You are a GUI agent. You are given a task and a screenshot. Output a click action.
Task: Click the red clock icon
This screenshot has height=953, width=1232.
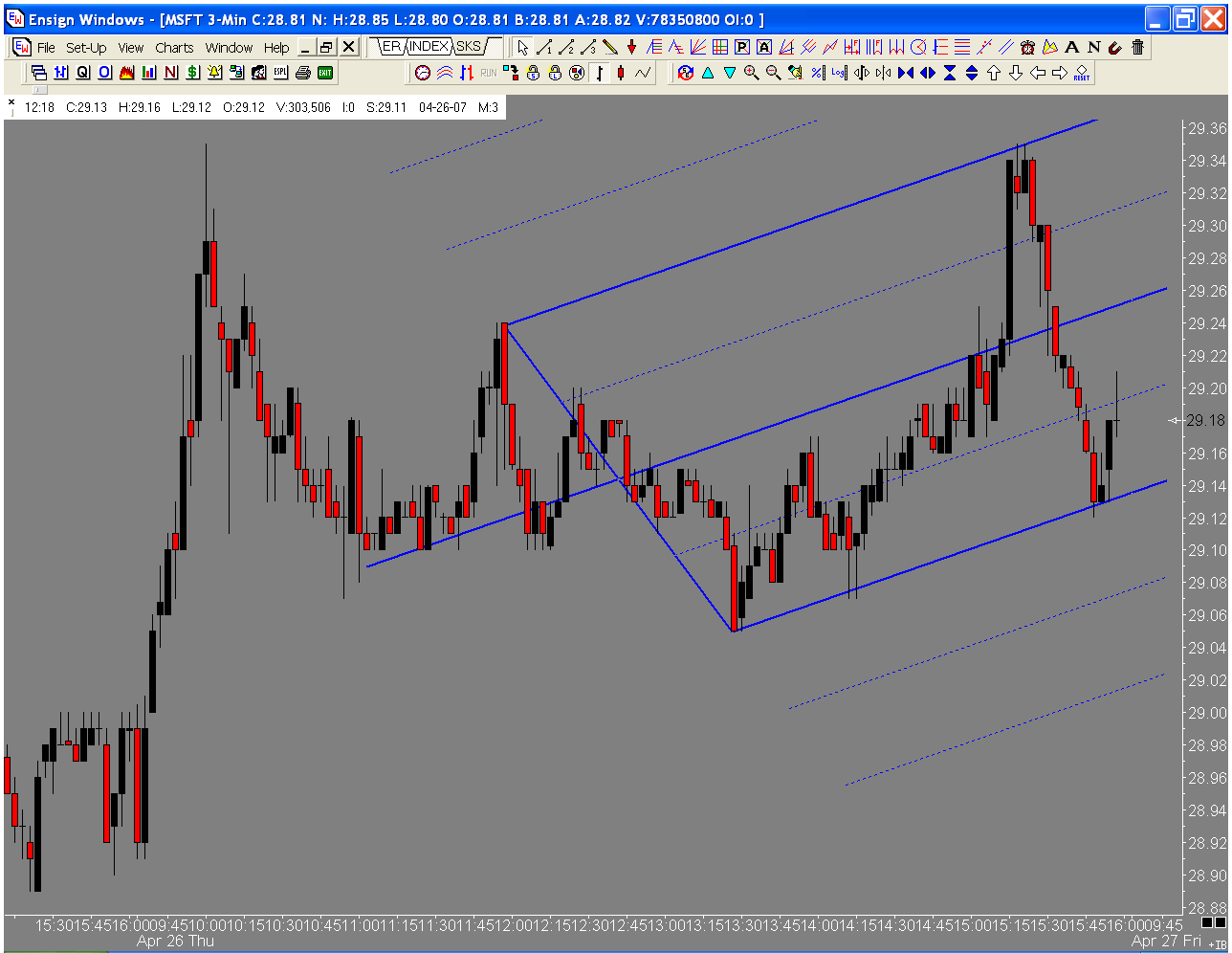[x=423, y=73]
